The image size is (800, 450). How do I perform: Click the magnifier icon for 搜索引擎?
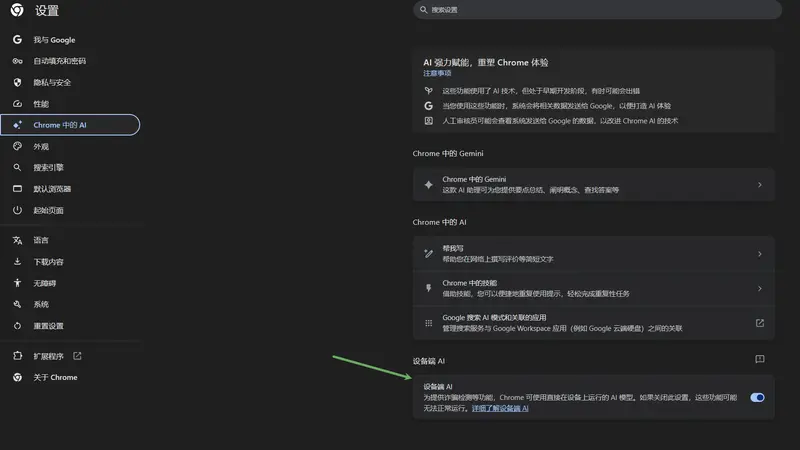17,167
